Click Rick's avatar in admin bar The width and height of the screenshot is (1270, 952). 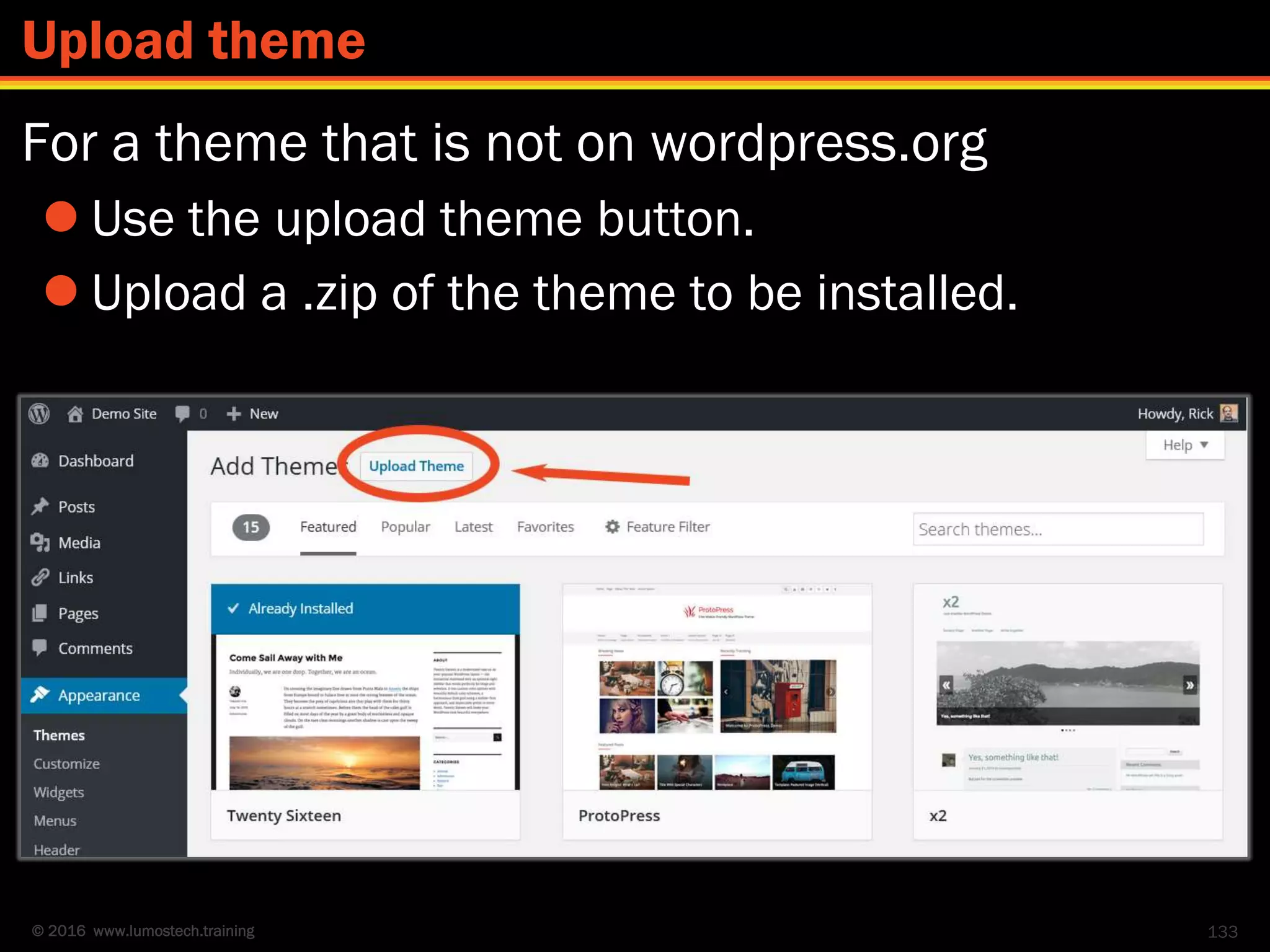coord(1228,413)
